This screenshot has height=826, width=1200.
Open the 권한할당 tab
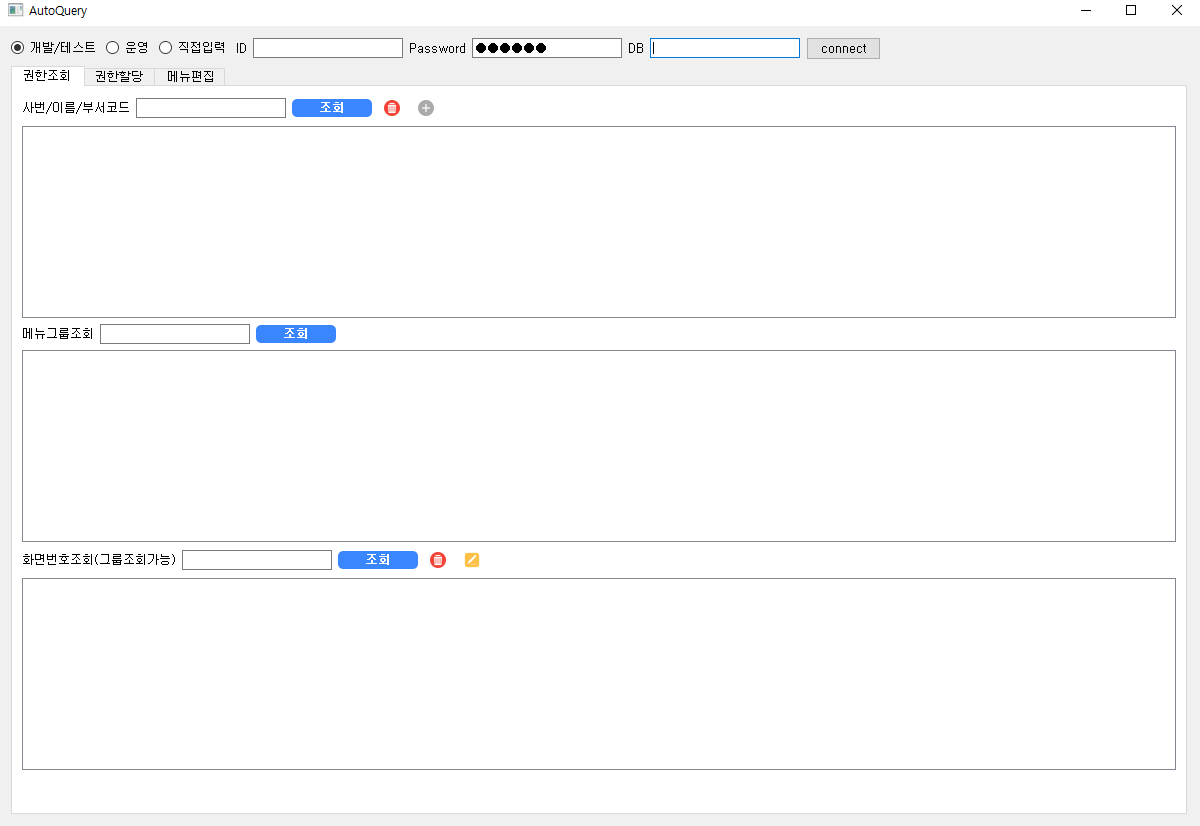(x=119, y=76)
